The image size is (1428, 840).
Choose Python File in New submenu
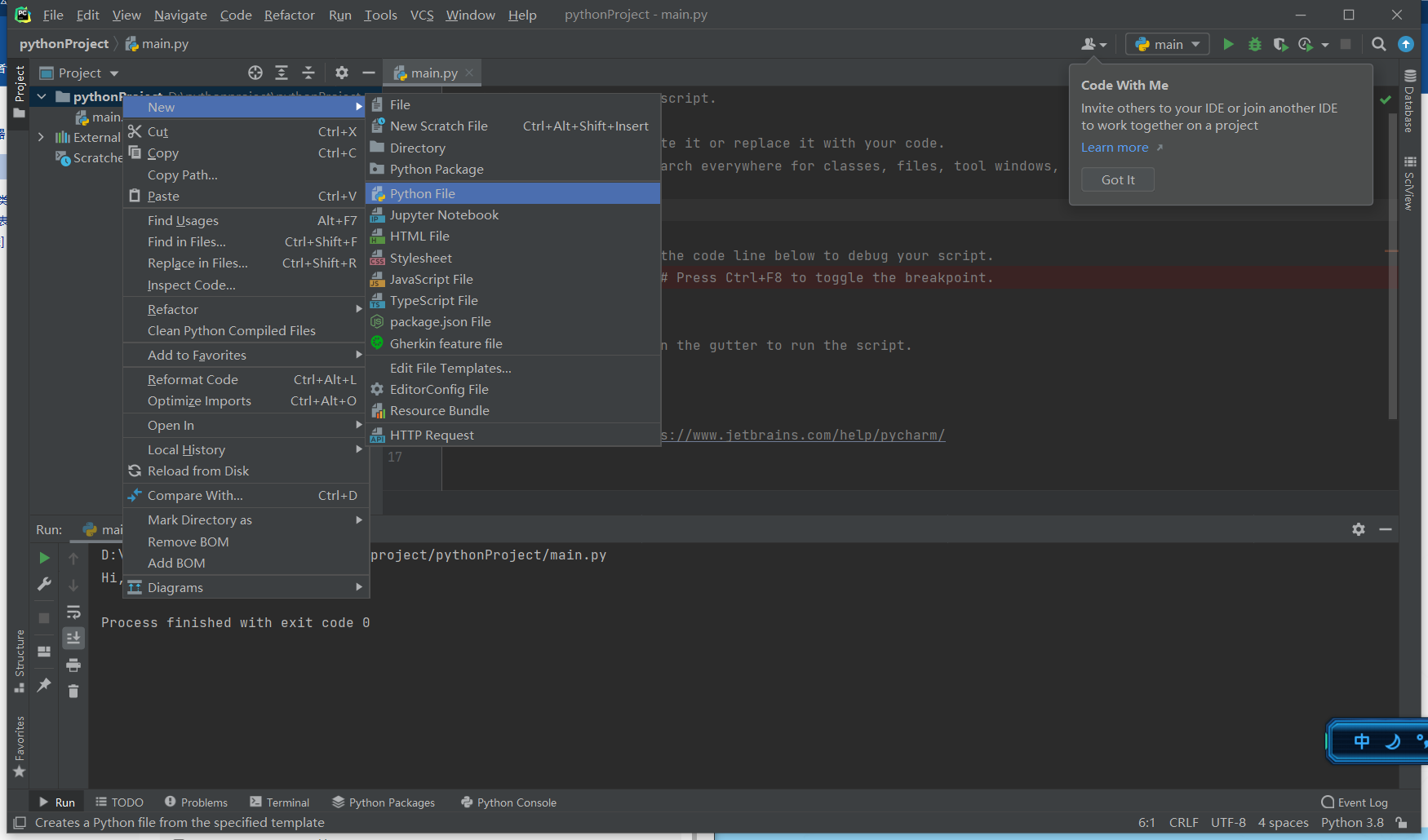pos(513,193)
